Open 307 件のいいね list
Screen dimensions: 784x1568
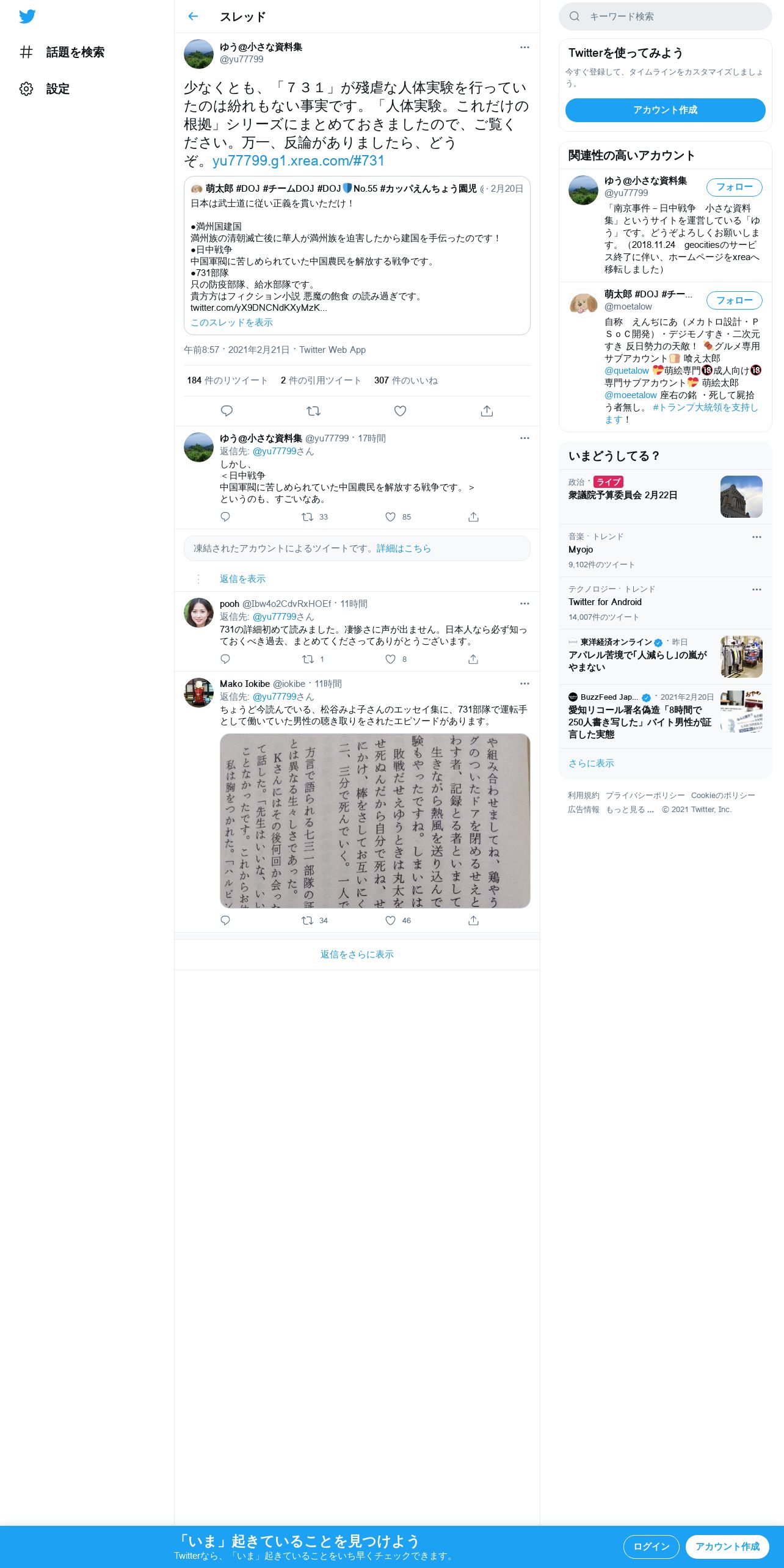coord(405,380)
